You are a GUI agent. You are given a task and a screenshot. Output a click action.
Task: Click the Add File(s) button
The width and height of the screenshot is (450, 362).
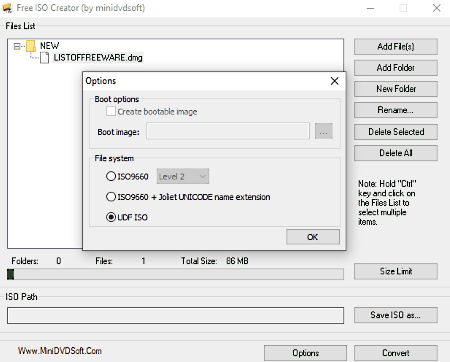396,47
